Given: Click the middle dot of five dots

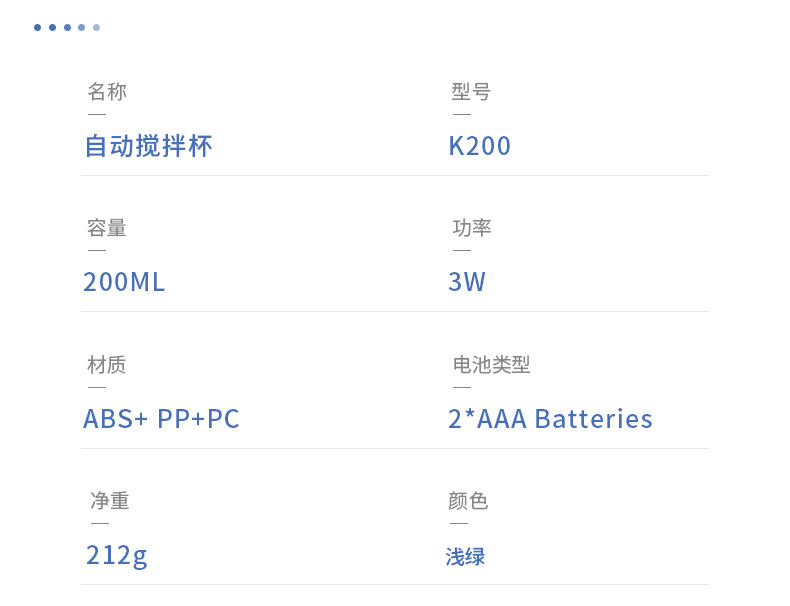Looking at the screenshot, I should point(67,27).
